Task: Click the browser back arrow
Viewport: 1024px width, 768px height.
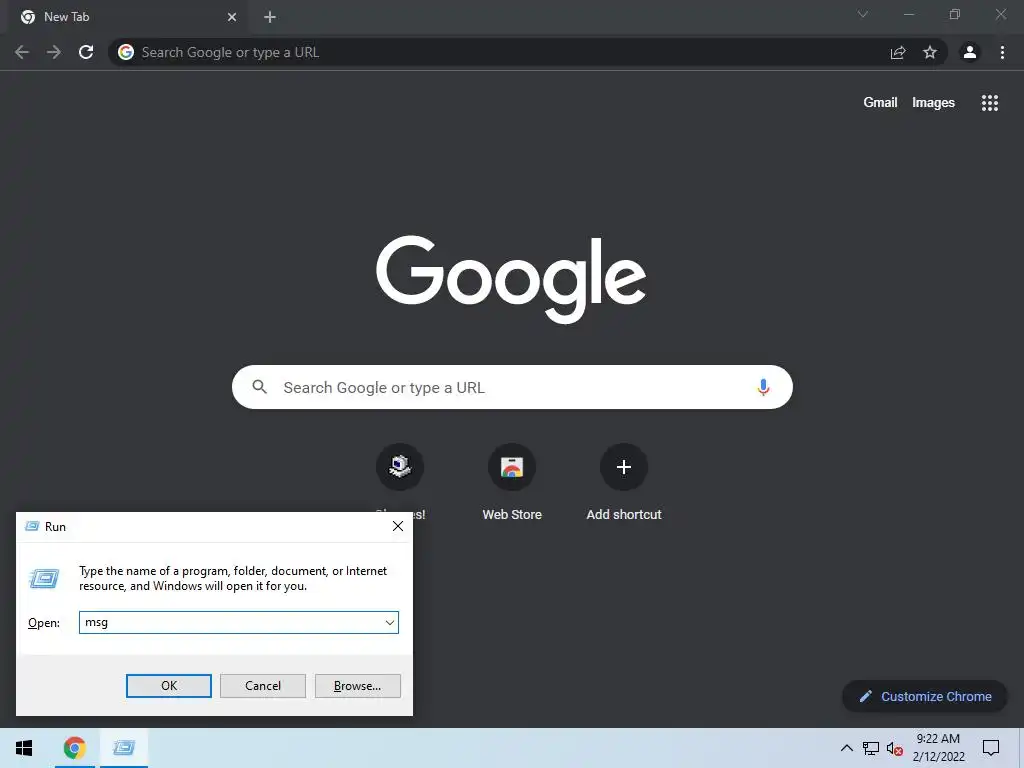Action: coord(22,52)
